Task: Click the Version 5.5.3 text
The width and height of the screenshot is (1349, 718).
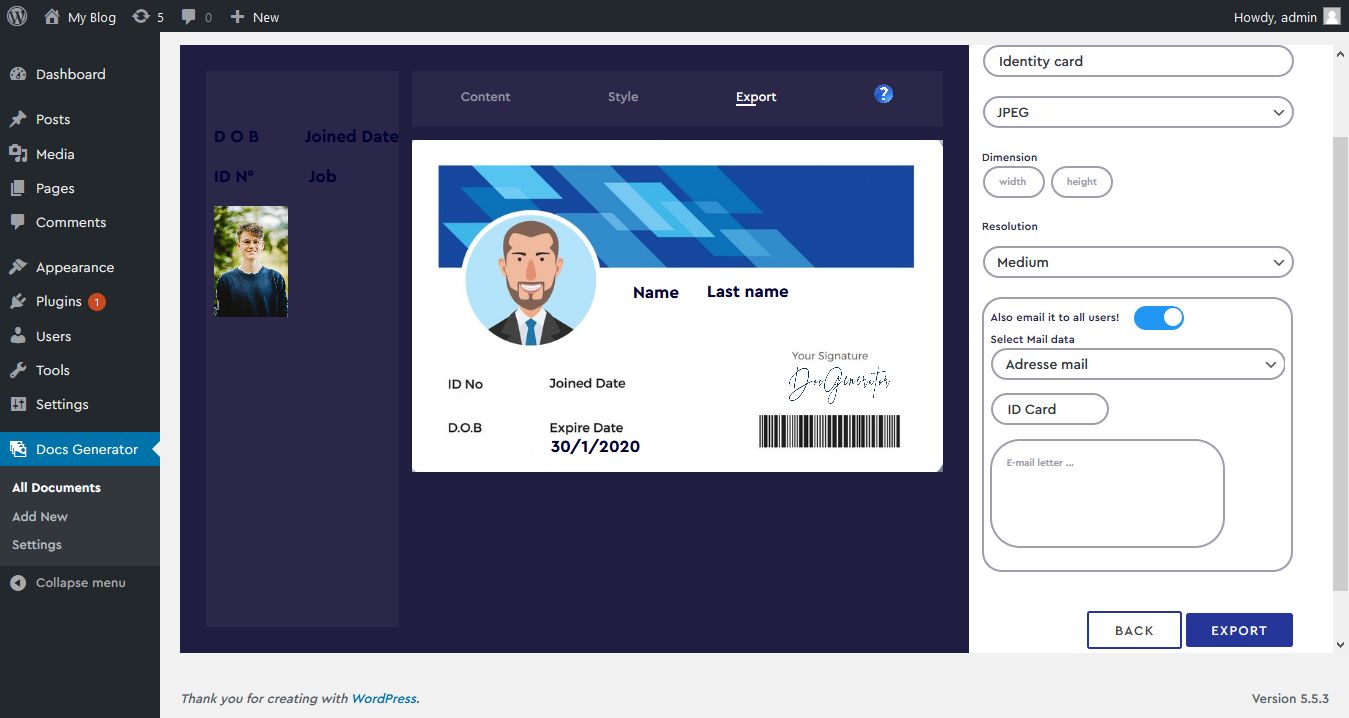Action: tap(1290, 699)
